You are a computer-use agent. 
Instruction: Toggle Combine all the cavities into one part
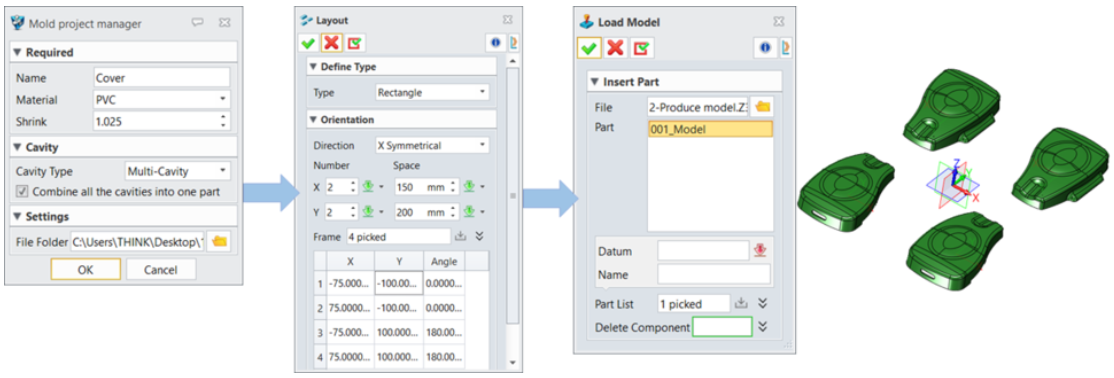click(x=22, y=191)
